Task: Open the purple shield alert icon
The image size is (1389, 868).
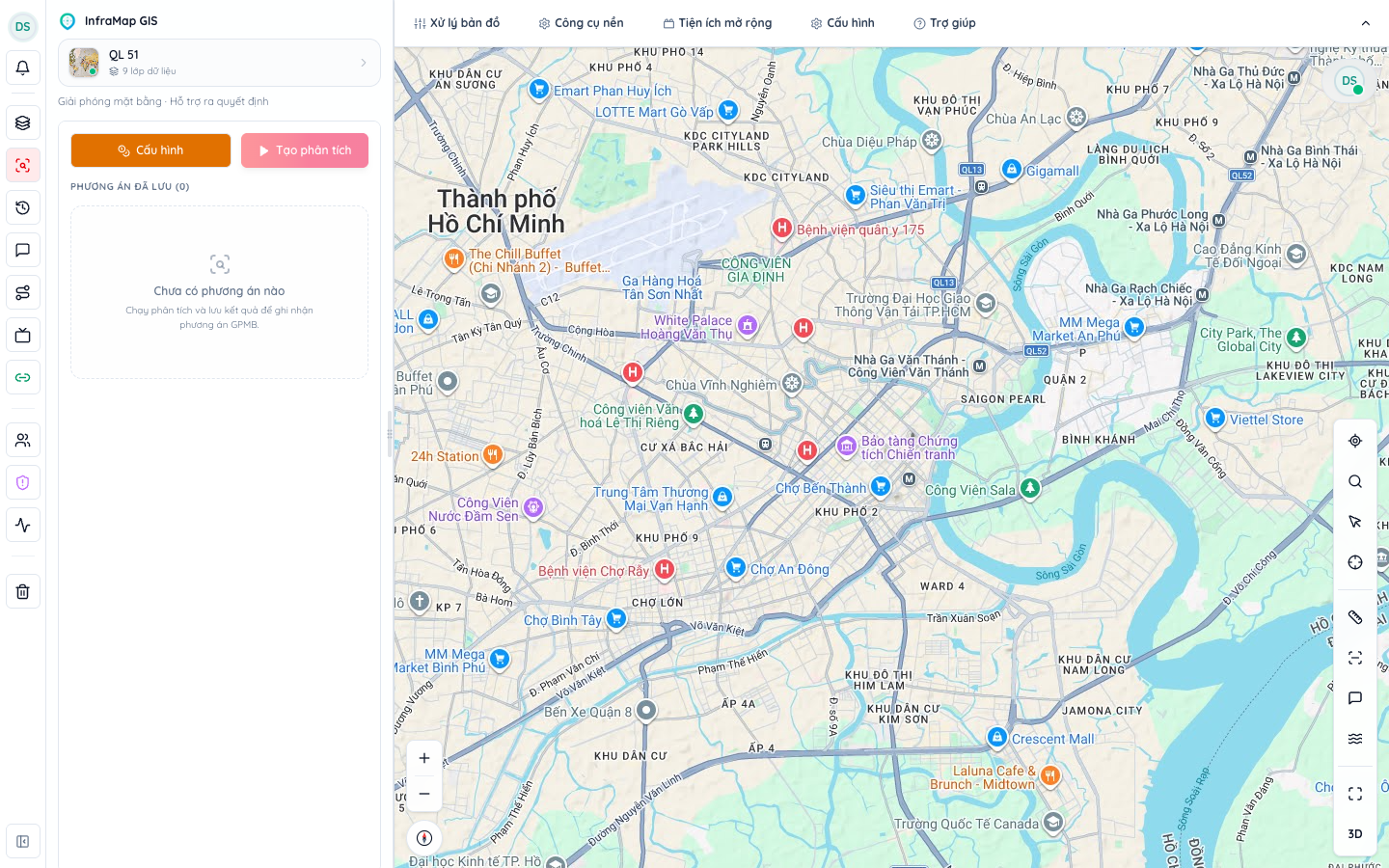Action: tap(23, 482)
